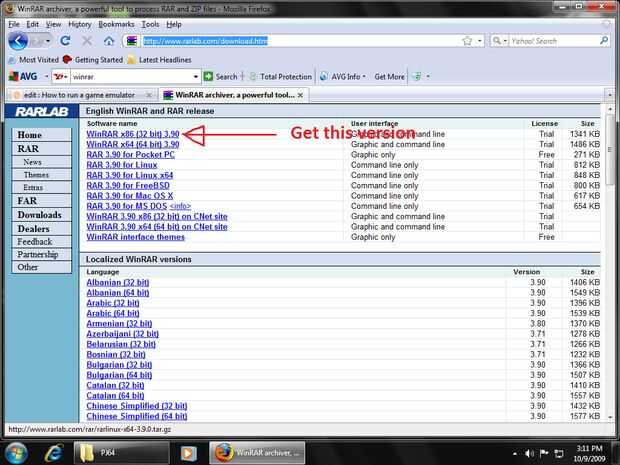The height and width of the screenshot is (465, 620).
Task: Show hidden tray icons arrow
Action: (515, 454)
